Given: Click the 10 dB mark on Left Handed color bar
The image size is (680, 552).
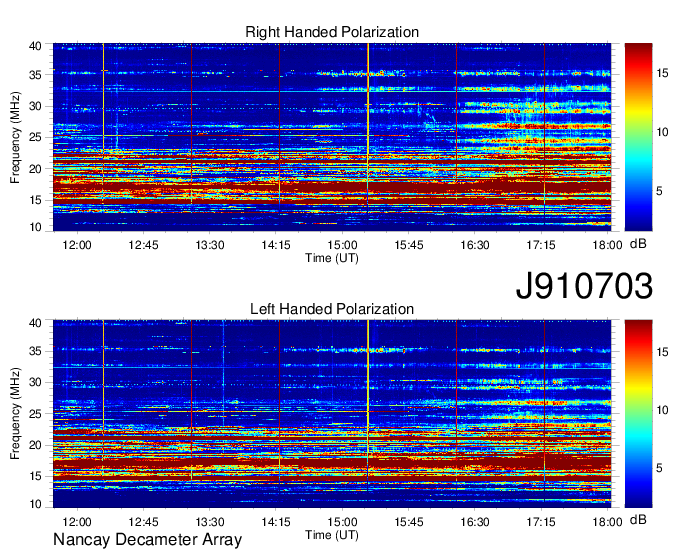Looking at the screenshot, I should (662, 410).
